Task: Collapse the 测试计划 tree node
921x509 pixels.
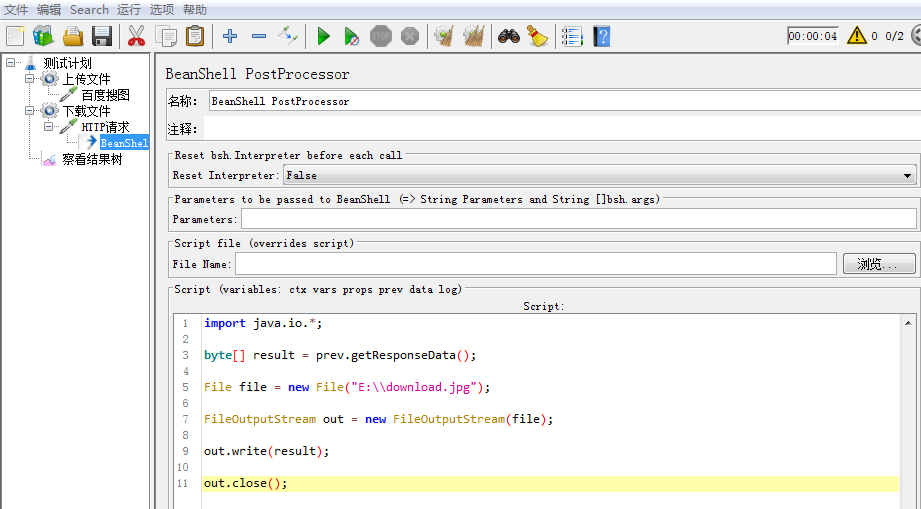Action: point(11,62)
